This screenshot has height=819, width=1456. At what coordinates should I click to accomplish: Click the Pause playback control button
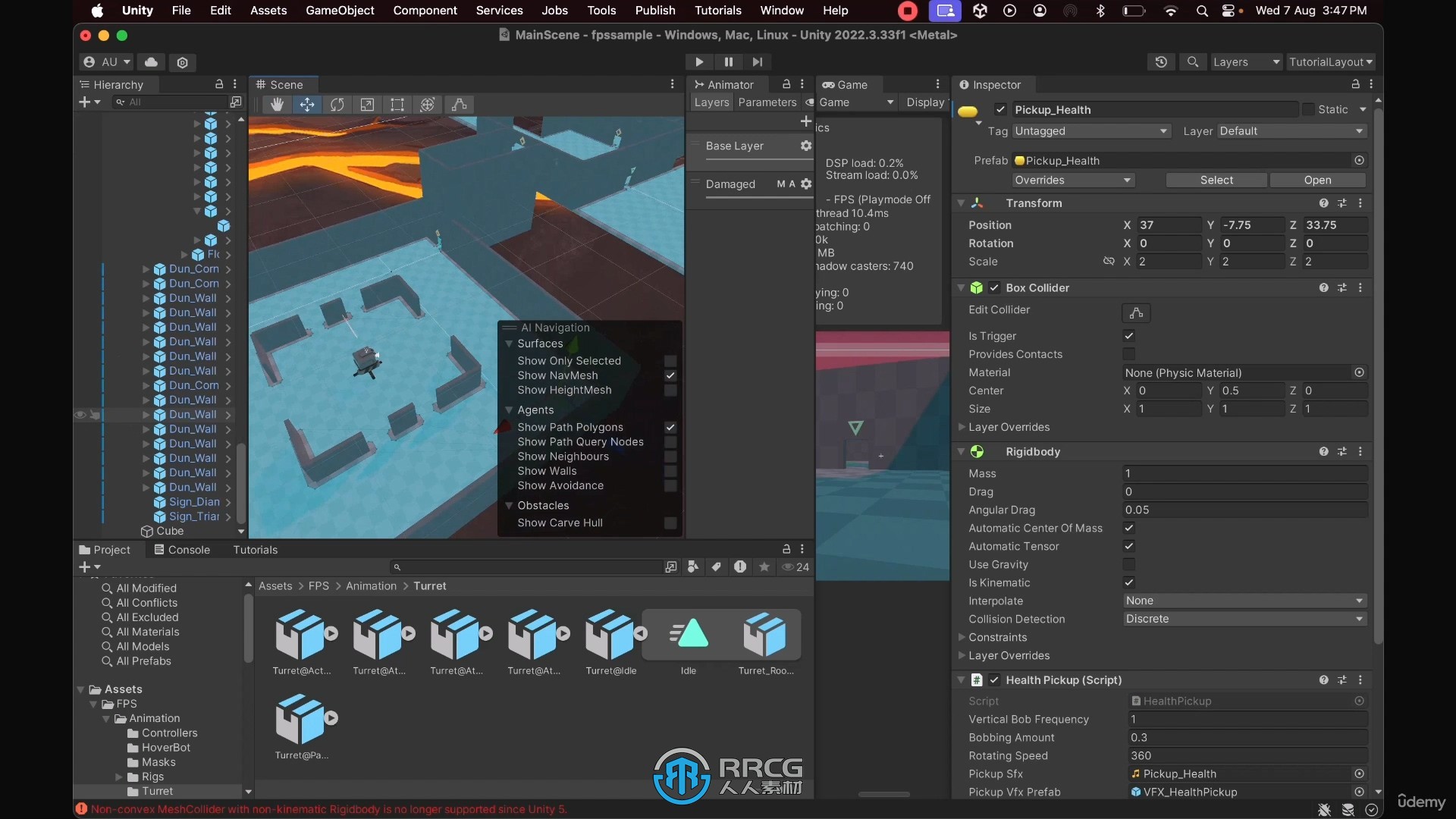click(x=728, y=61)
